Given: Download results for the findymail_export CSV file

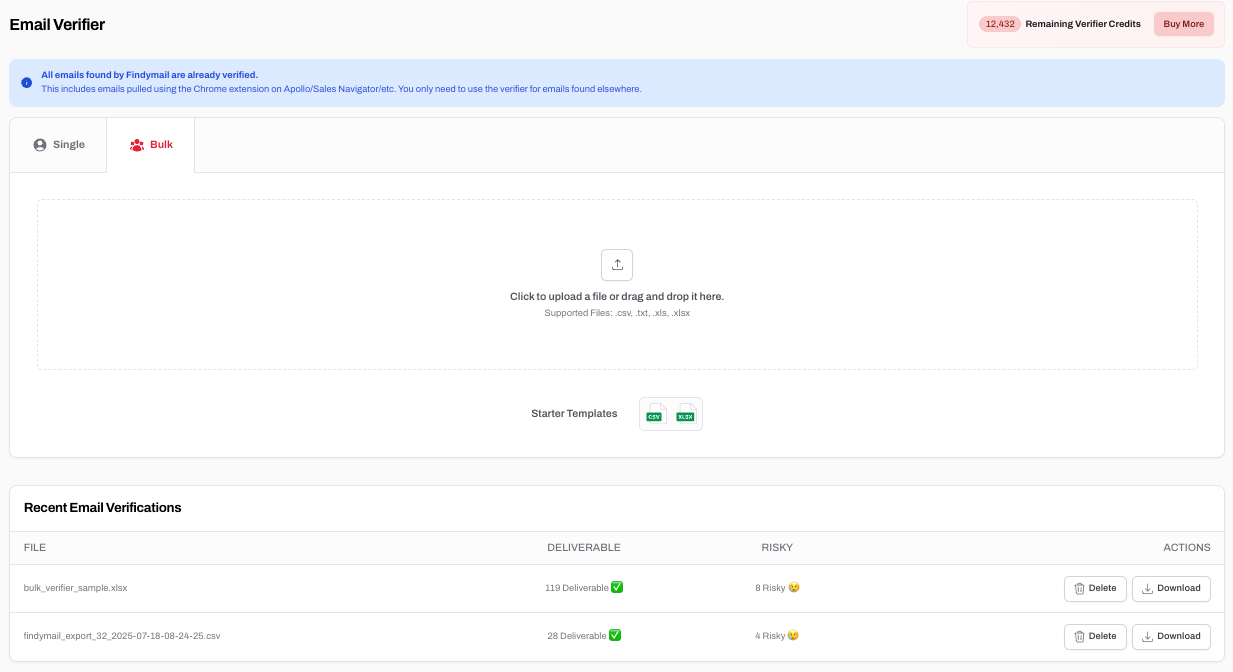Looking at the screenshot, I should [1170, 636].
